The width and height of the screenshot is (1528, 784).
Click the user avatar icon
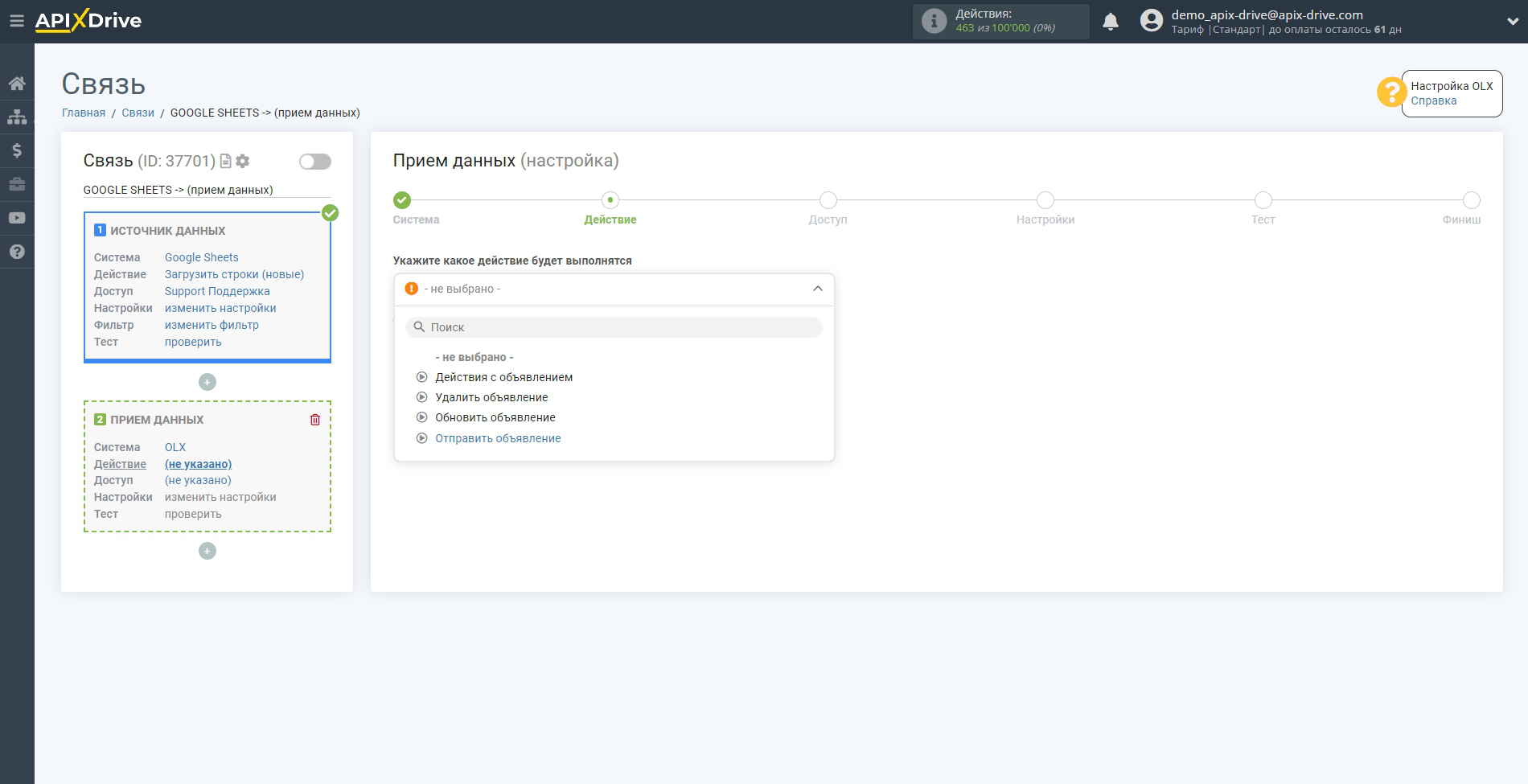coord(1152,21)
